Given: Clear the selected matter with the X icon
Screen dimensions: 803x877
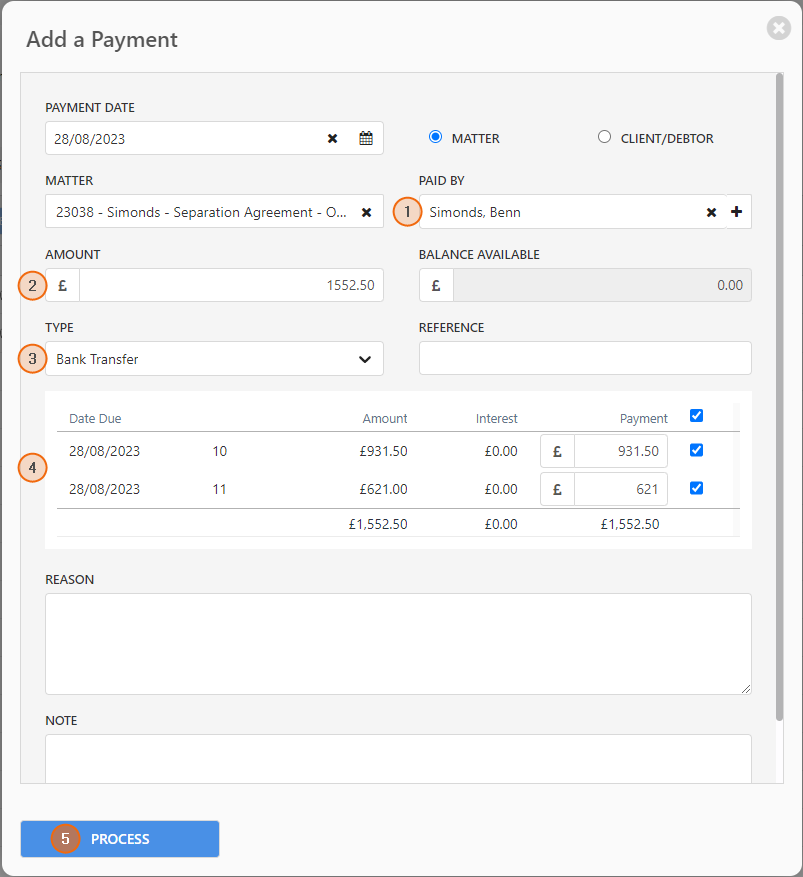Looking at the screenshot, I should (x=366, y=212).
